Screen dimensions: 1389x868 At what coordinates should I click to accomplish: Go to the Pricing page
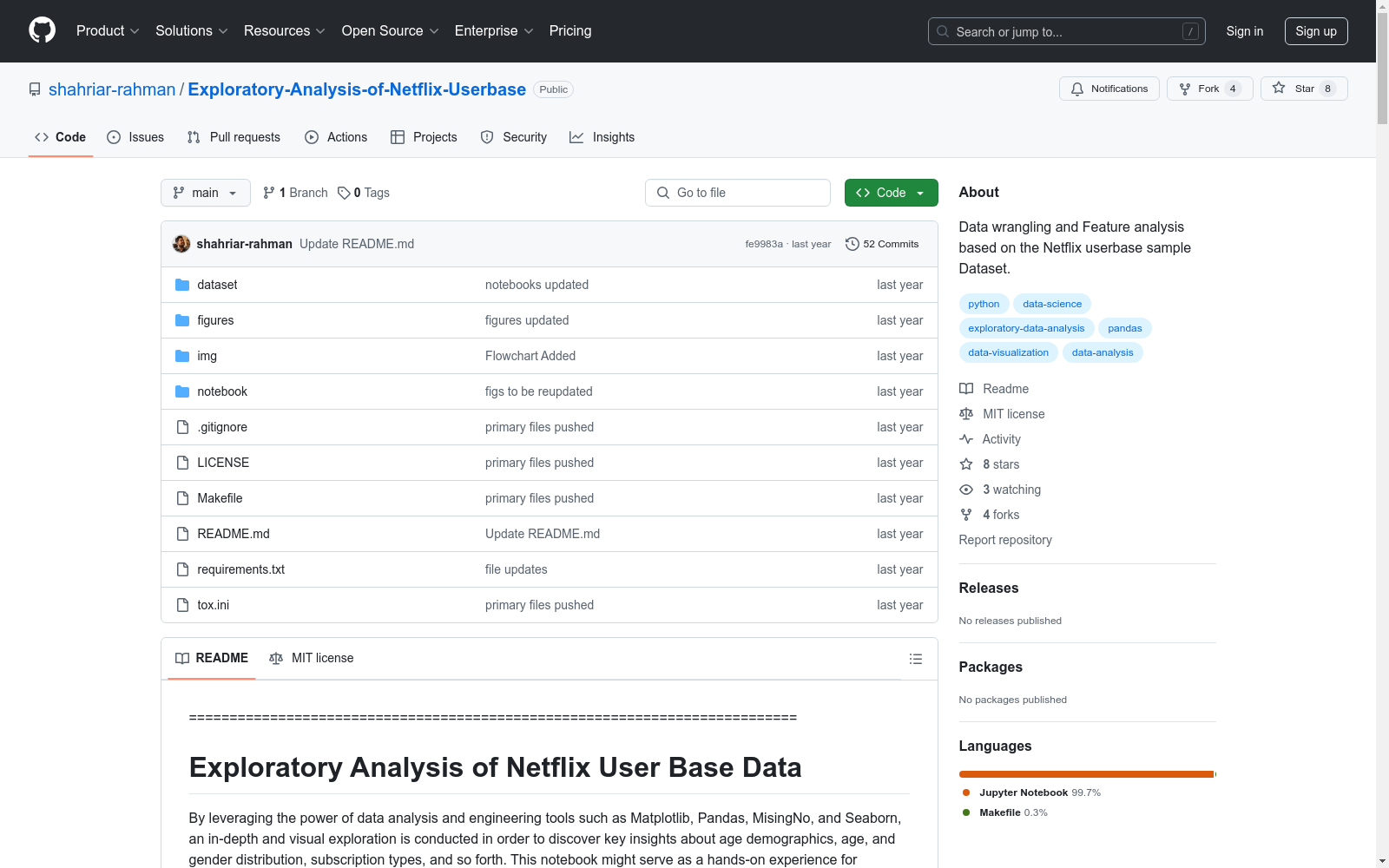coord(570,30)
